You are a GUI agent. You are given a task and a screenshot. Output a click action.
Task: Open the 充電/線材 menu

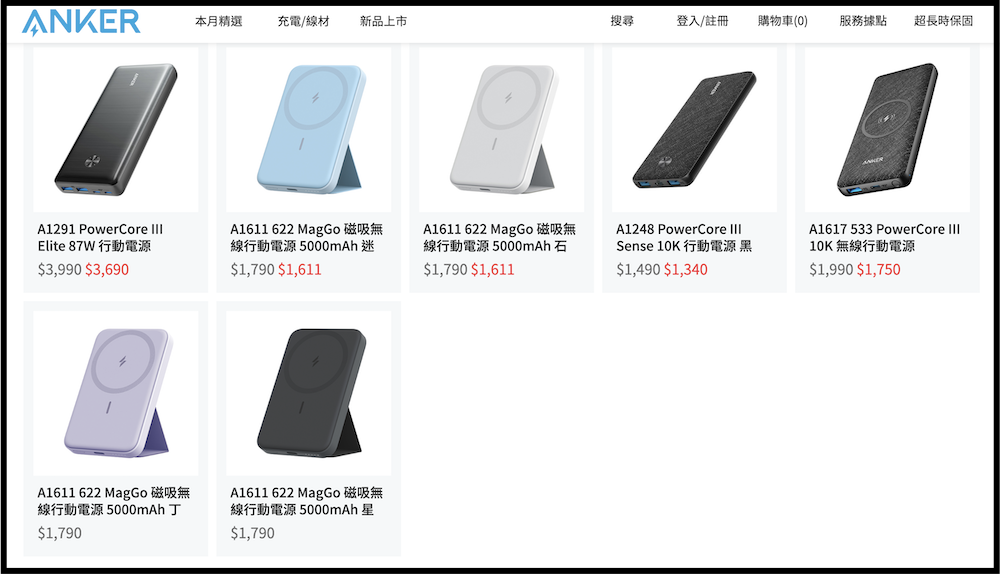pos(303,21)
